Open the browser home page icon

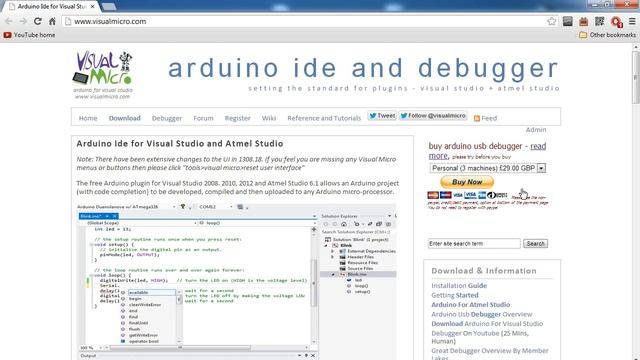(52, 21)
